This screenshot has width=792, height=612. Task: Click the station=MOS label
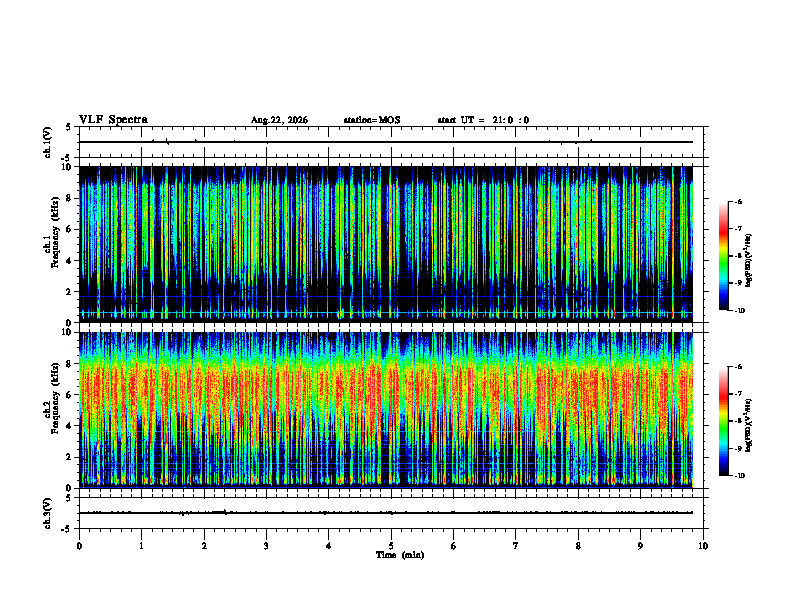[372, 120]
